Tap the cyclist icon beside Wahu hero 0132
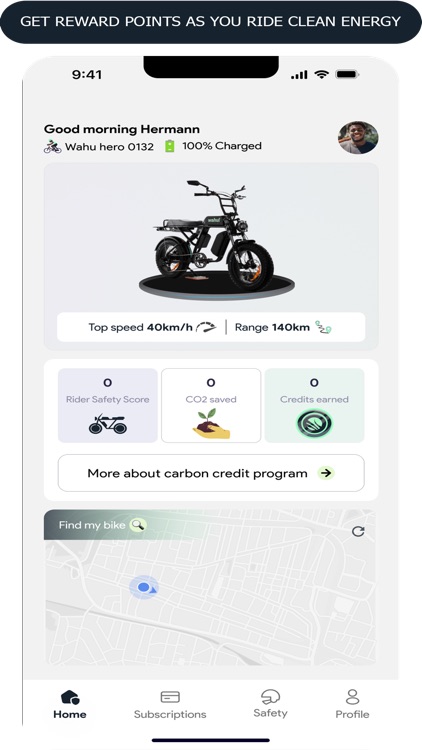 tap(53, 146)
